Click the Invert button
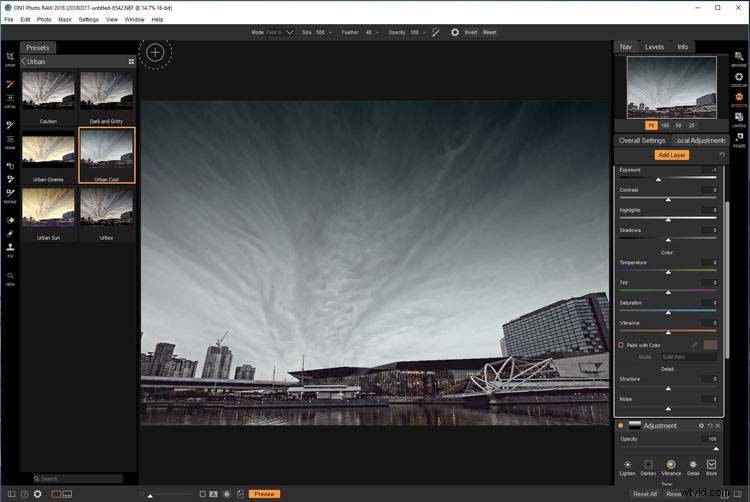Image resolution: width=750 pixels, height=502 pixels. 471,32
